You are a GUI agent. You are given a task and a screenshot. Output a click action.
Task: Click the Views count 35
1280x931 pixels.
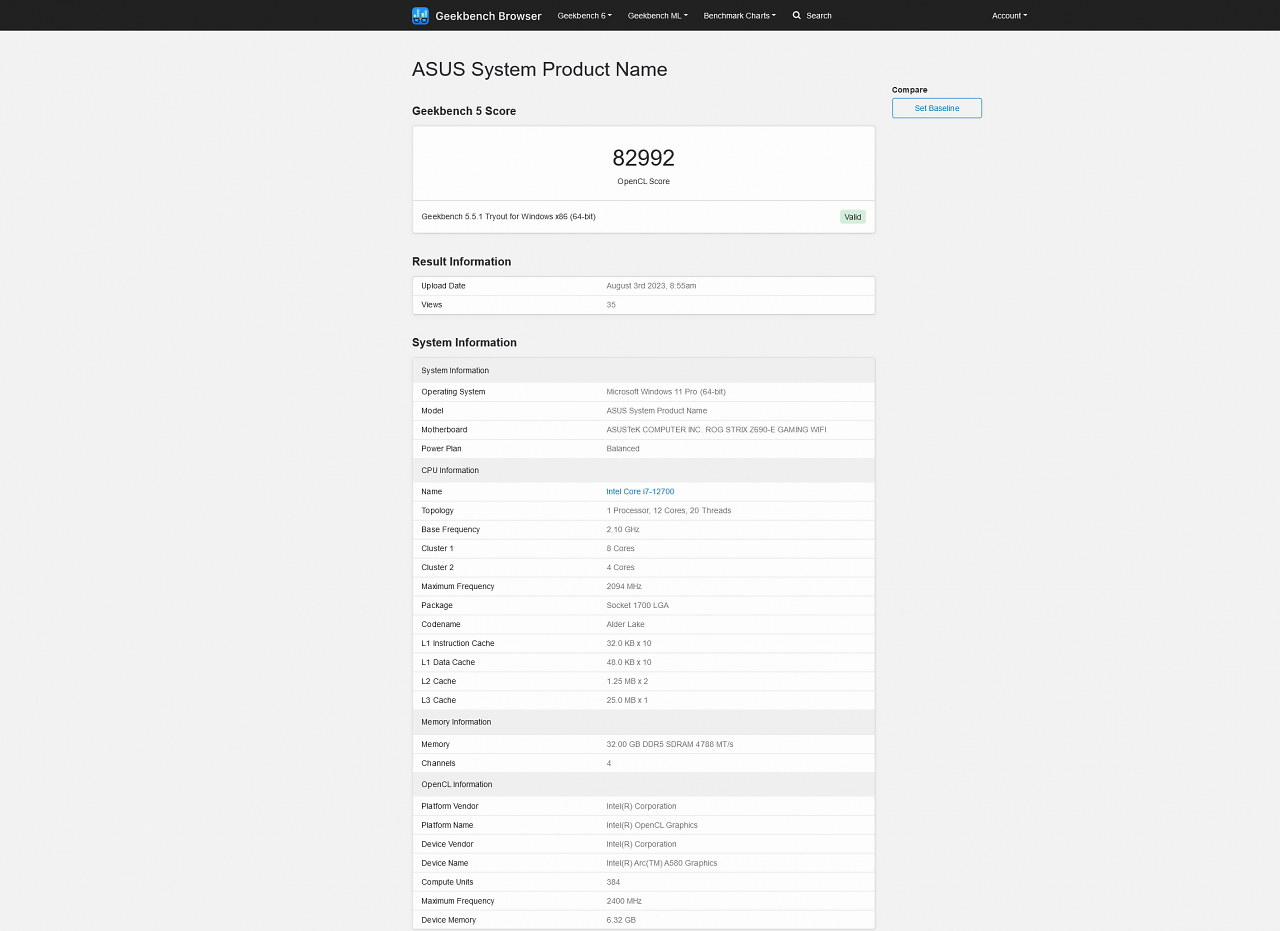point(611,304)
